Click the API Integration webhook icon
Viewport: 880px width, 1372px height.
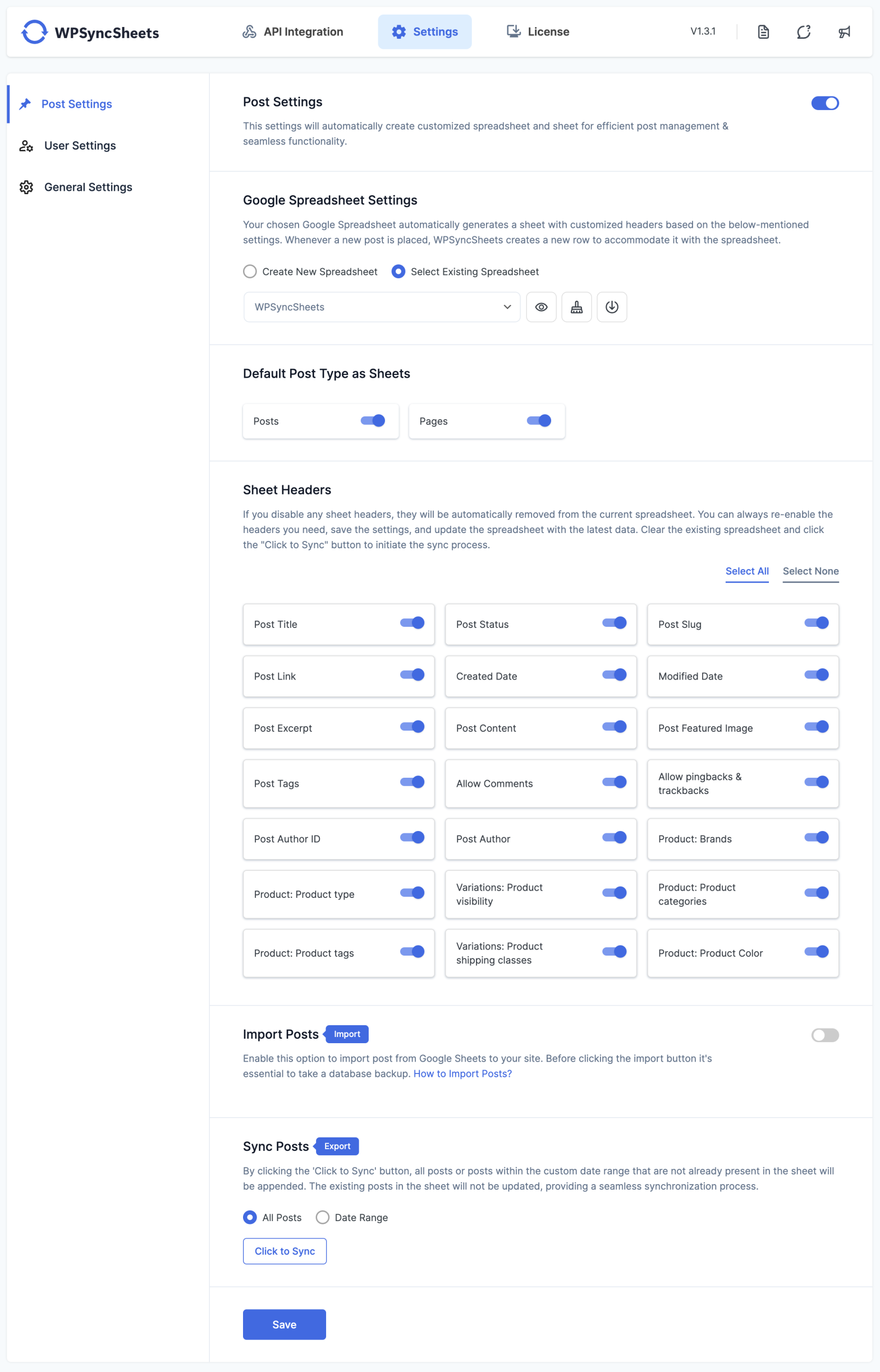pos(249,32)
